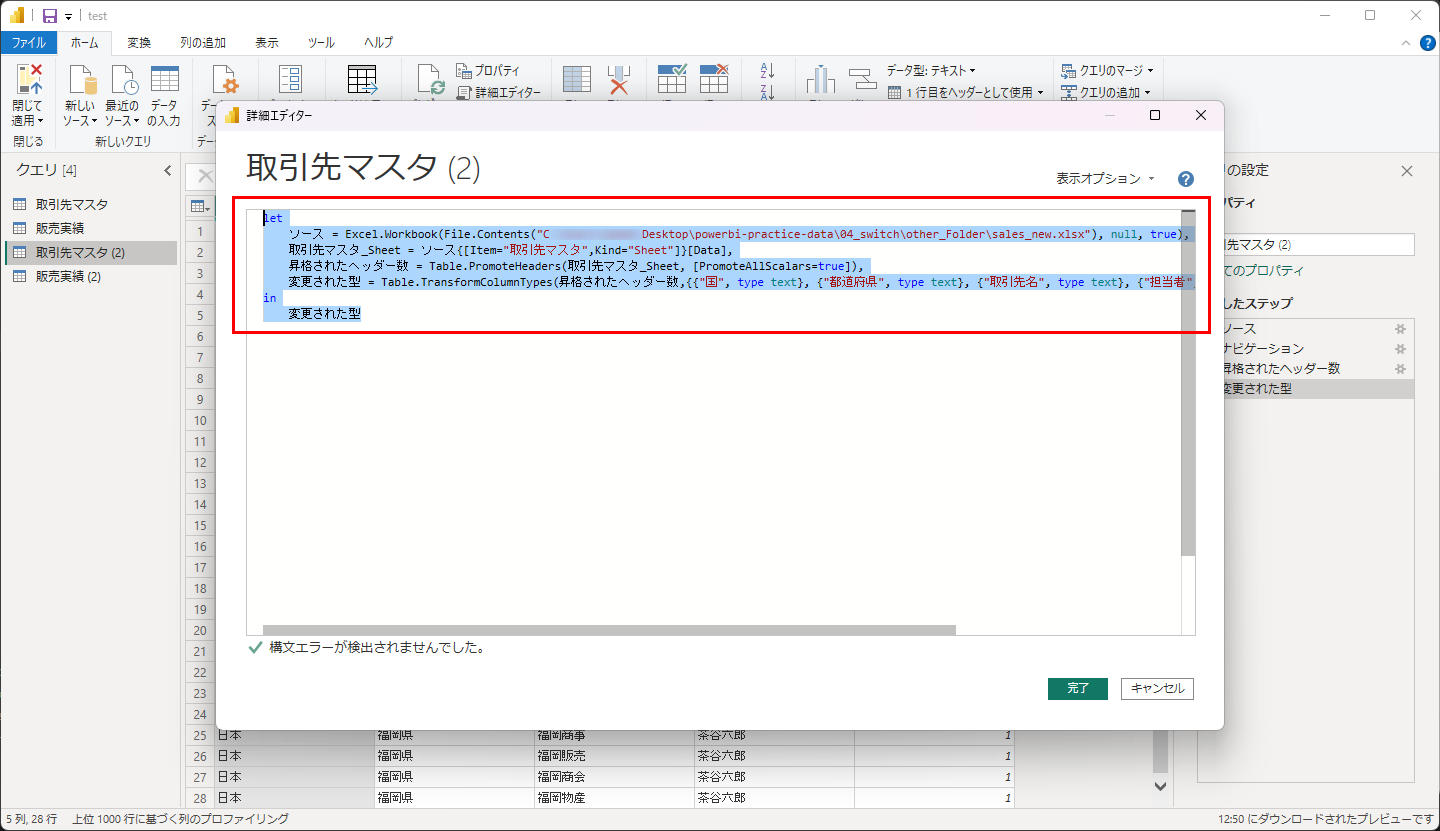Viewport: 1440px width, 831px height.
Task: Click キャンセル in the advanced editor
Action: point(1158,688)
